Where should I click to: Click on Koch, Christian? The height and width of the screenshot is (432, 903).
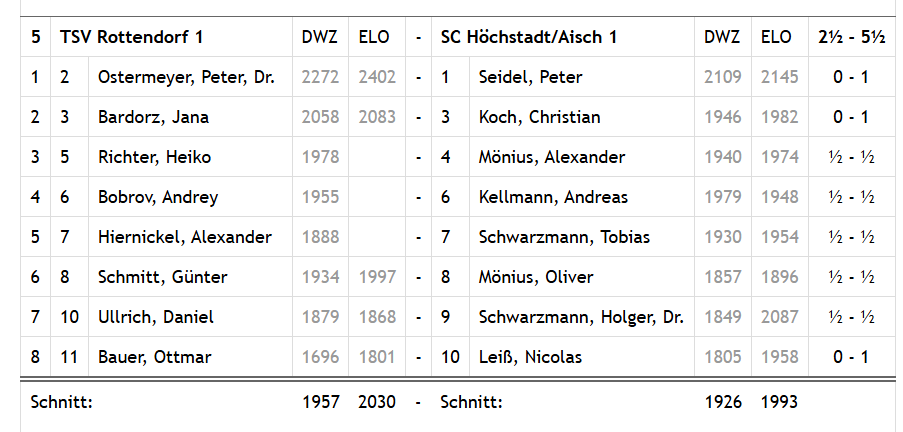[x=539, y=117]
